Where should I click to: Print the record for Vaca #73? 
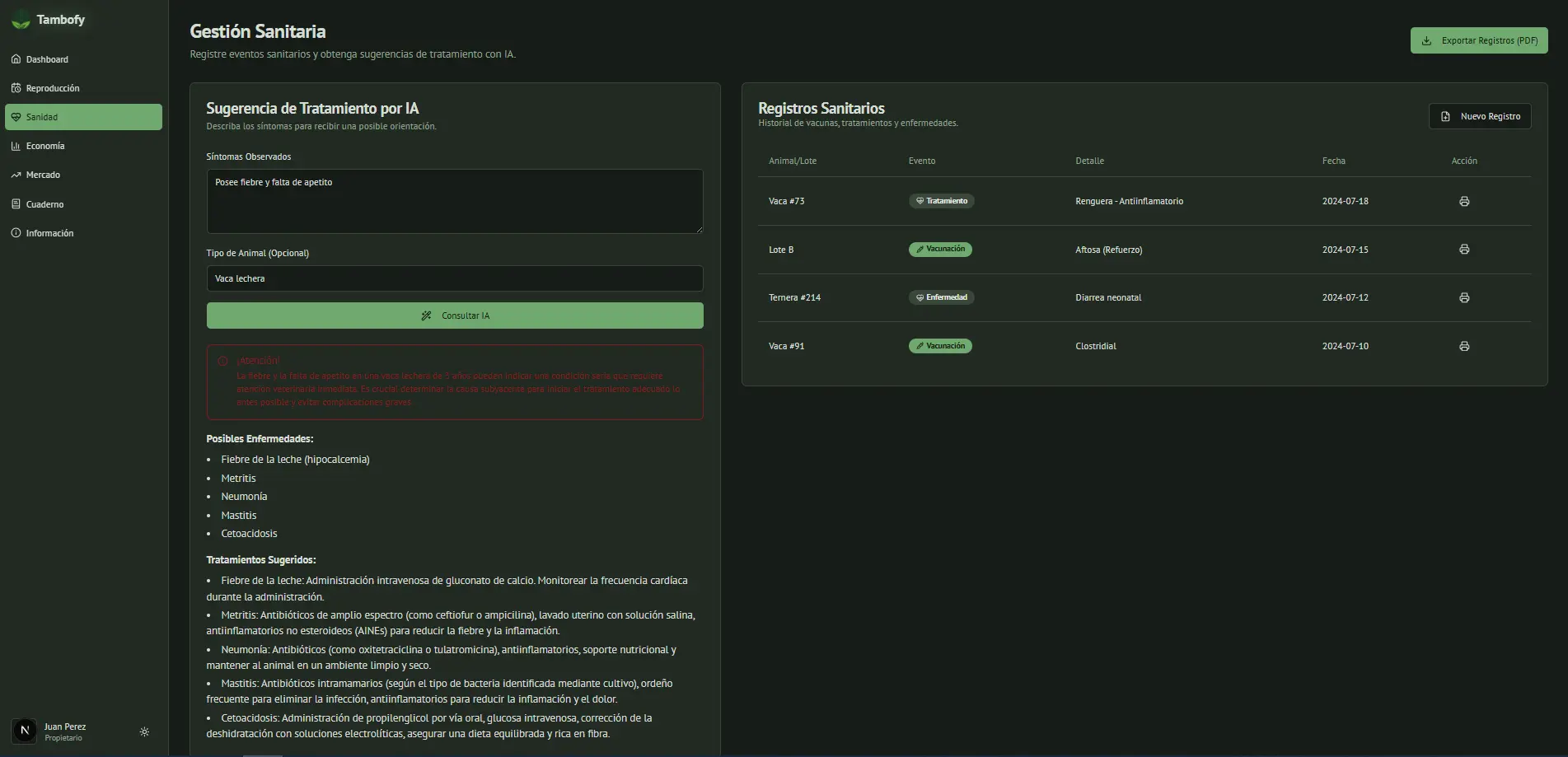coord(1464,200)
